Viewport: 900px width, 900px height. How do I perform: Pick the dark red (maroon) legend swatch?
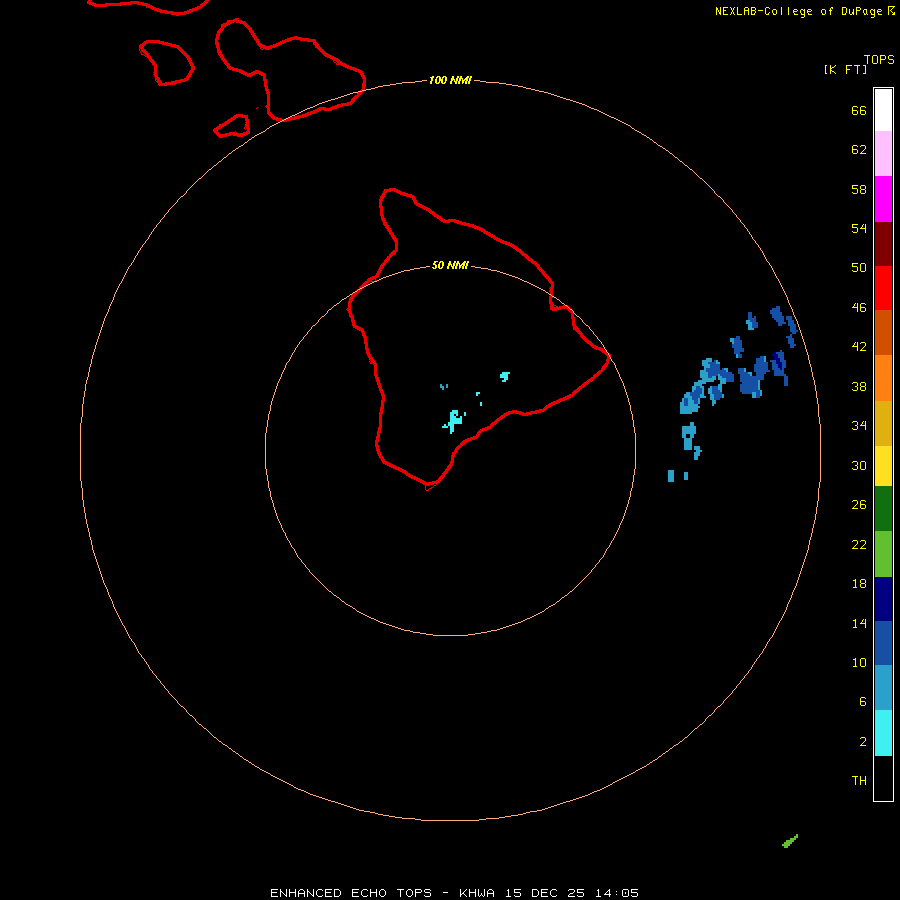[x=883, y=244]
